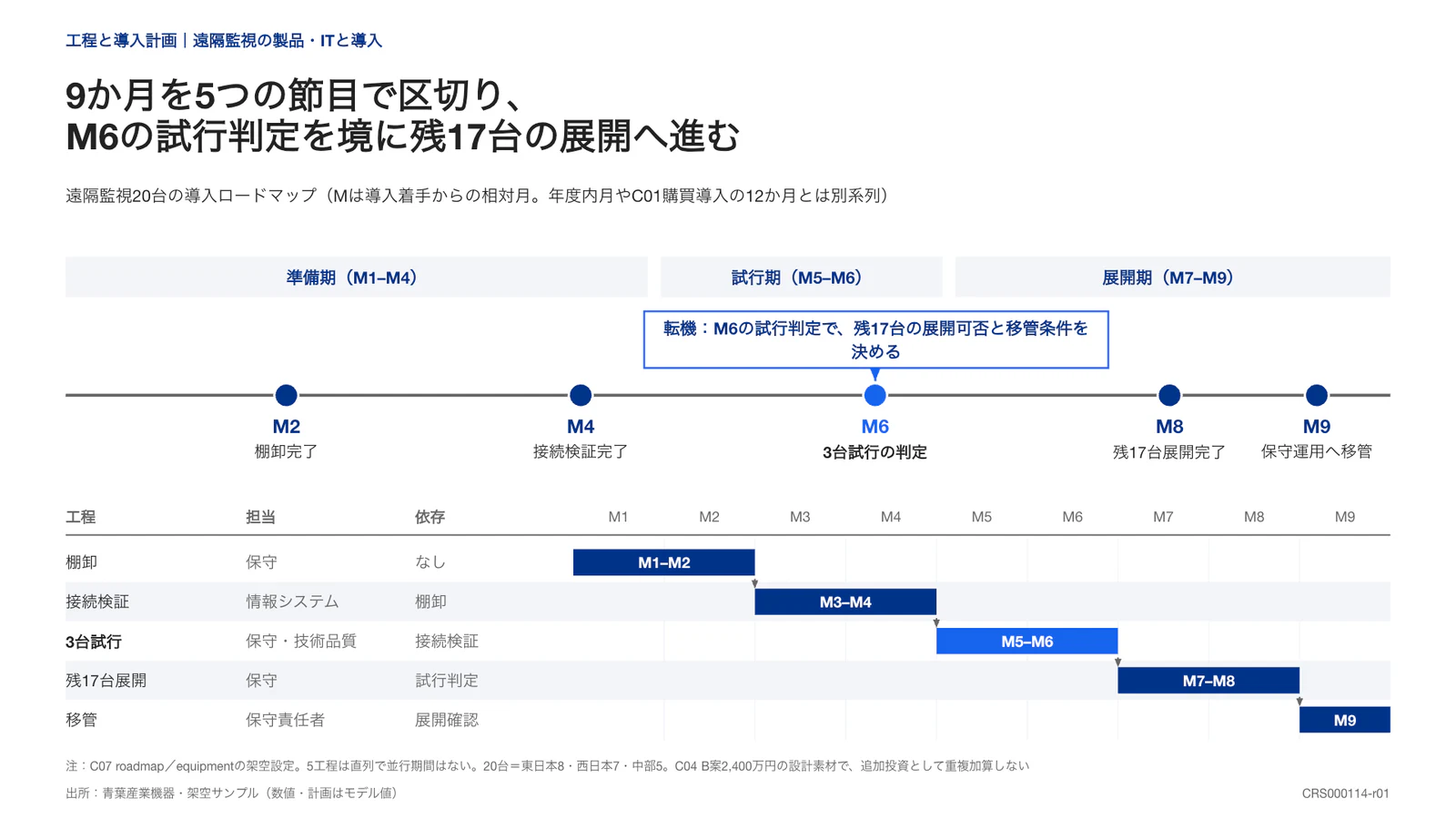Click the 移管 row label
The height and width of the screenshot is (819, 1456).
click(x=81, y=720)
